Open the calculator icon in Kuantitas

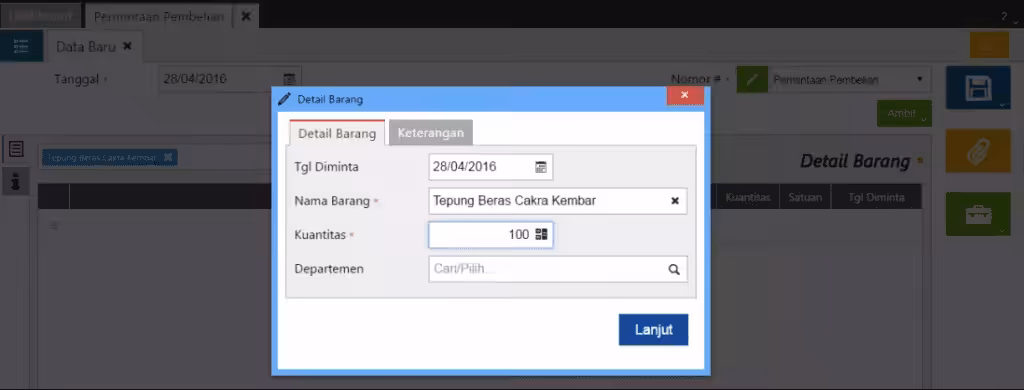click(x=541, y=235)
